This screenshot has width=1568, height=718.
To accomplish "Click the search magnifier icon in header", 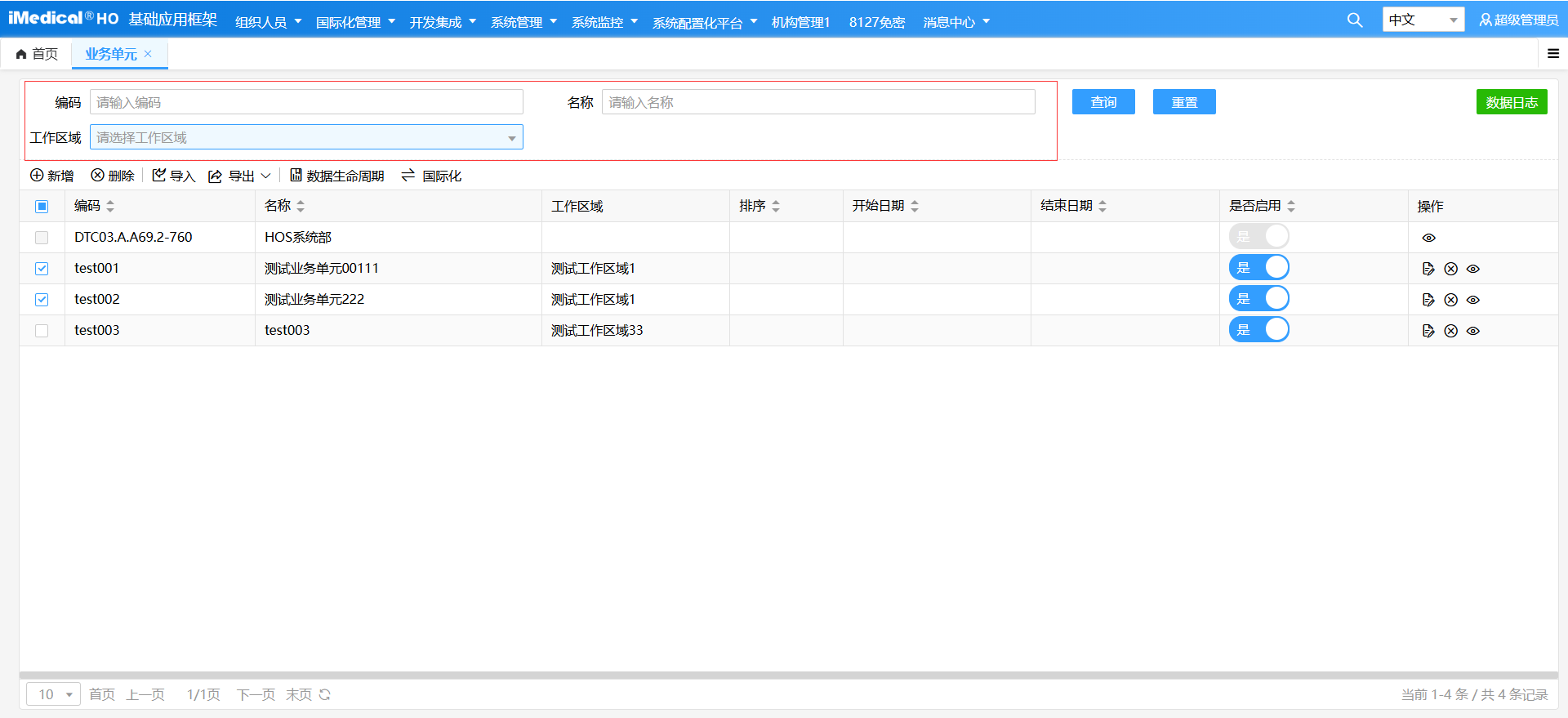I will click(x=1354, y=20).
